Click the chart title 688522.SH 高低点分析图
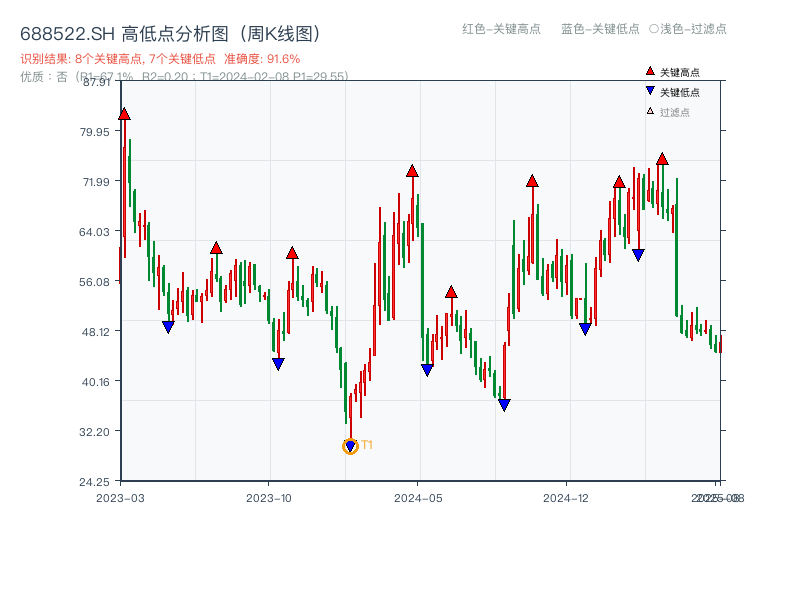Viewport: 800px width, 600px height. (x=170, y=32)
